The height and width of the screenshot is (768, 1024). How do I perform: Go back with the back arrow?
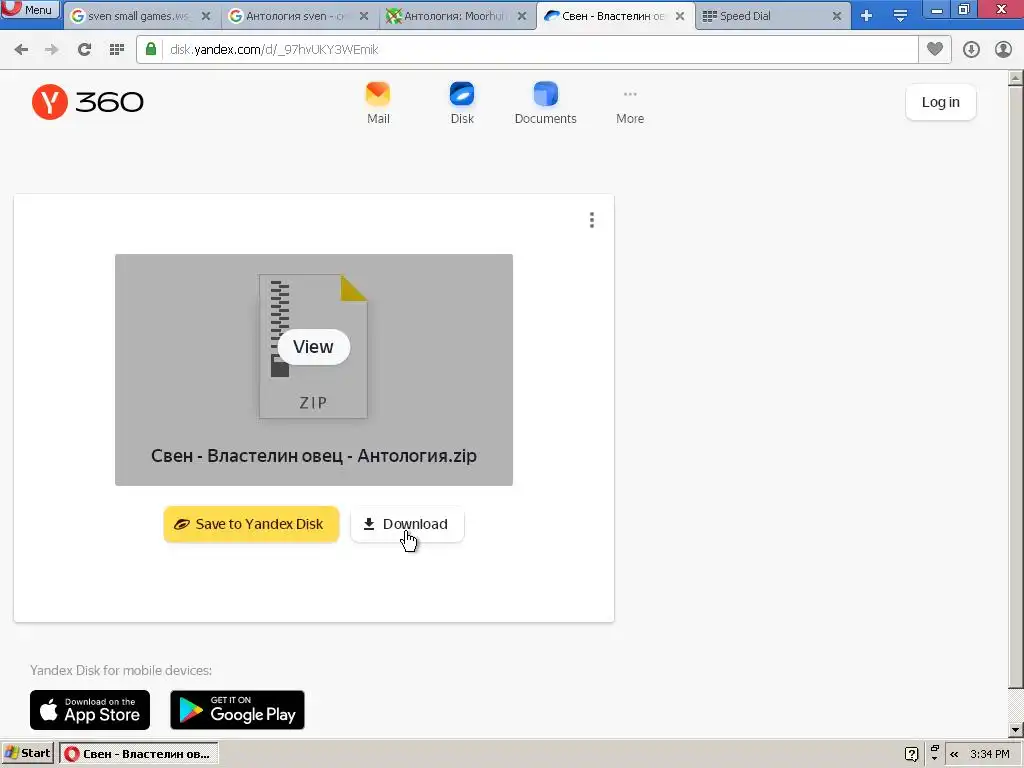tap(21, 50)
